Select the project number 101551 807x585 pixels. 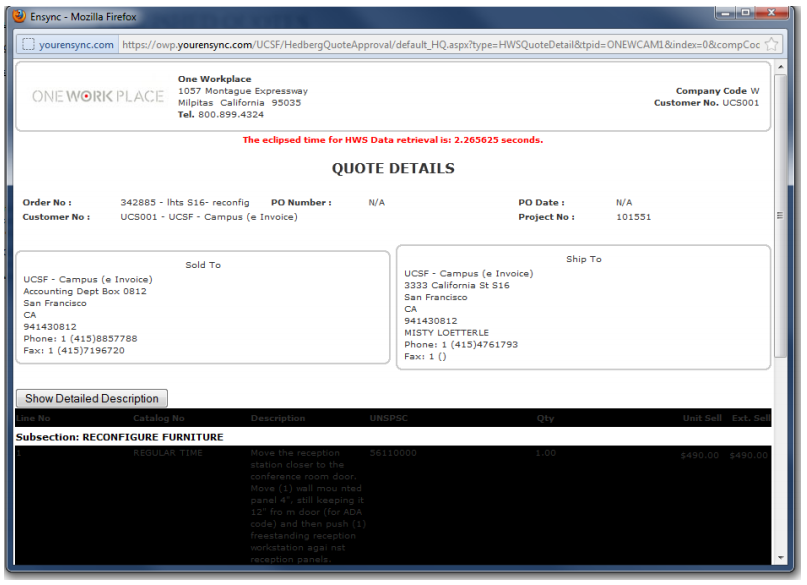coord(634,217)
